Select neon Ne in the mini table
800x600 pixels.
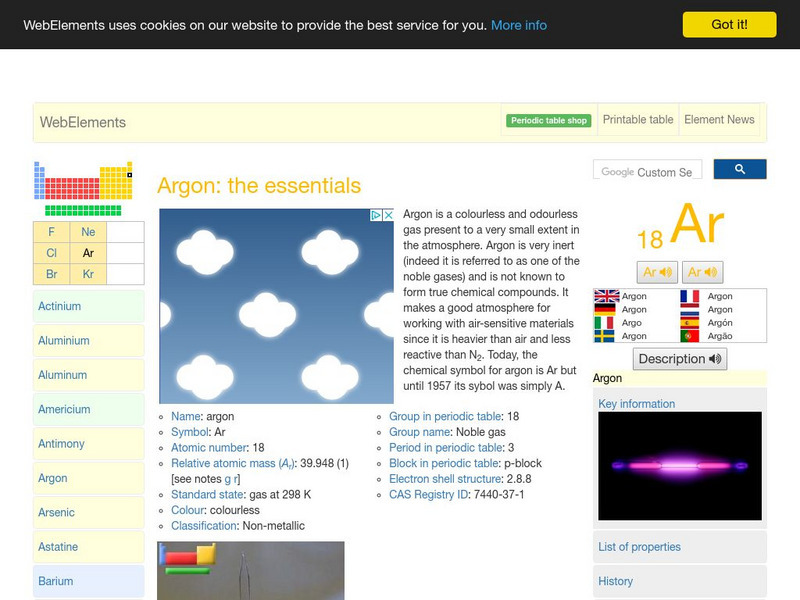click(x=88, y=232)
